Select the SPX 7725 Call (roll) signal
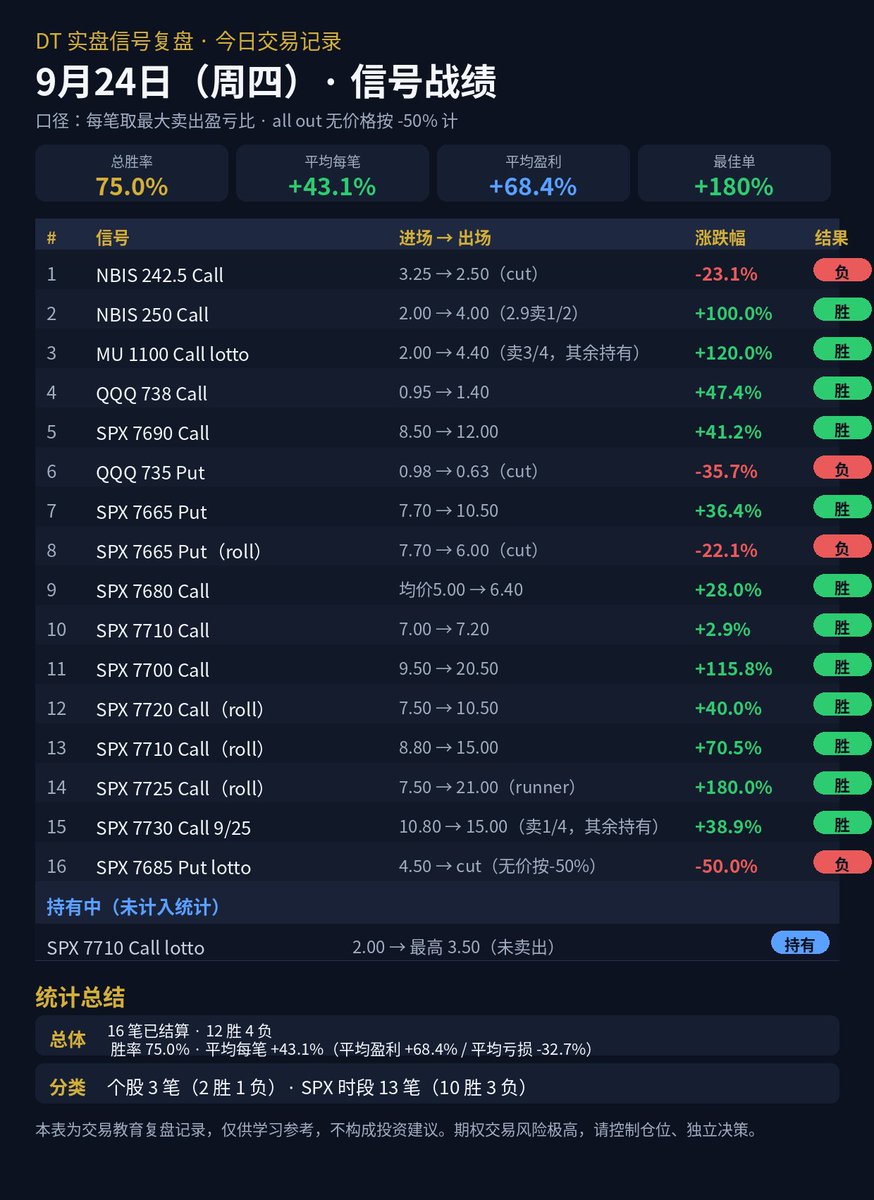Screen dimensions: 874x1200 click(x=180, y=788)
